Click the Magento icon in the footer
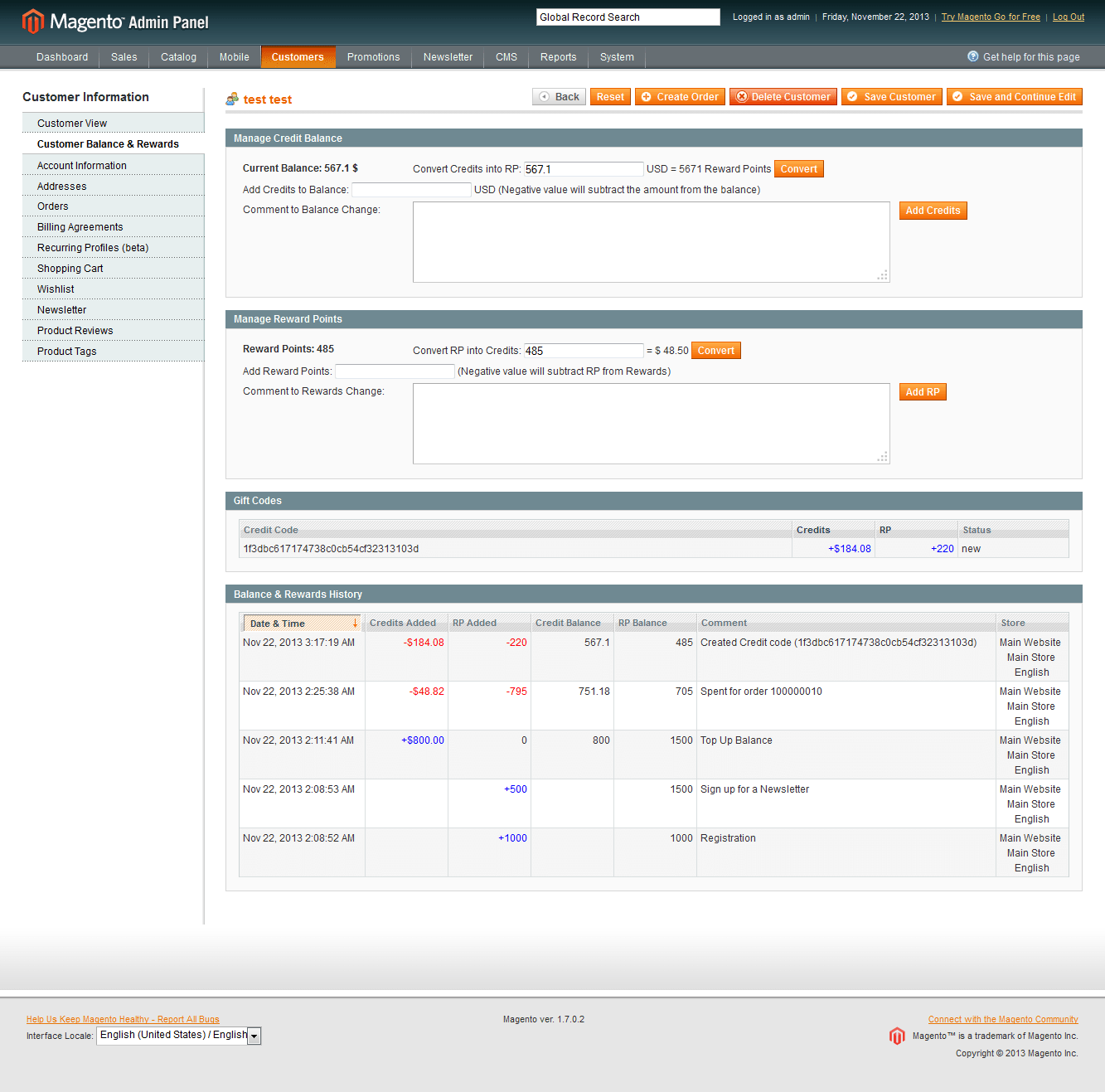The height and width of the screenshot is (1092, 1105). [897, 1036]
